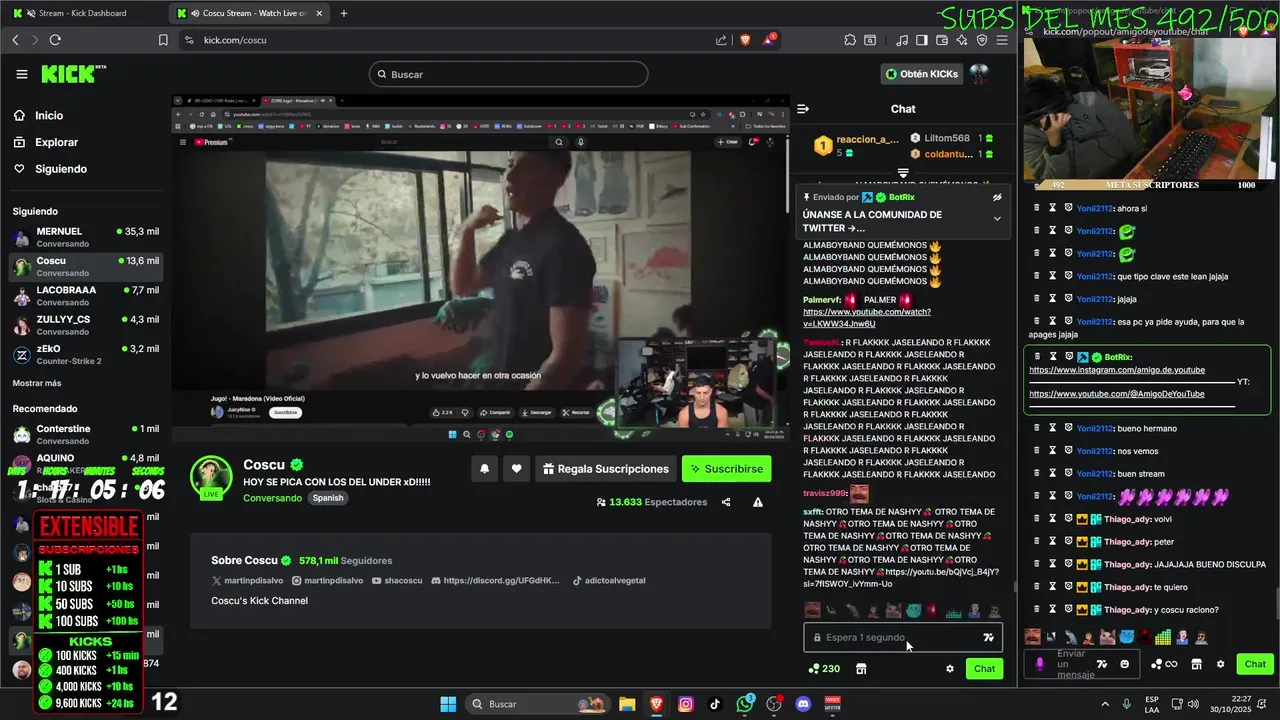The width and height of the screenshot is (1280, 720).
Task: Open the ZULLYY_CS followed channel
Action: 85,325
